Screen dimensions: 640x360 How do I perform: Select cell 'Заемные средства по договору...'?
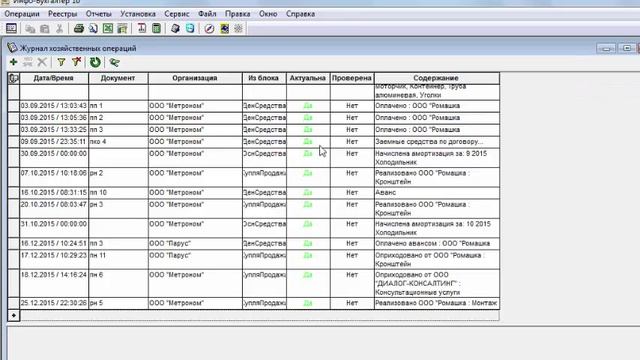click(x=436, y=142)
